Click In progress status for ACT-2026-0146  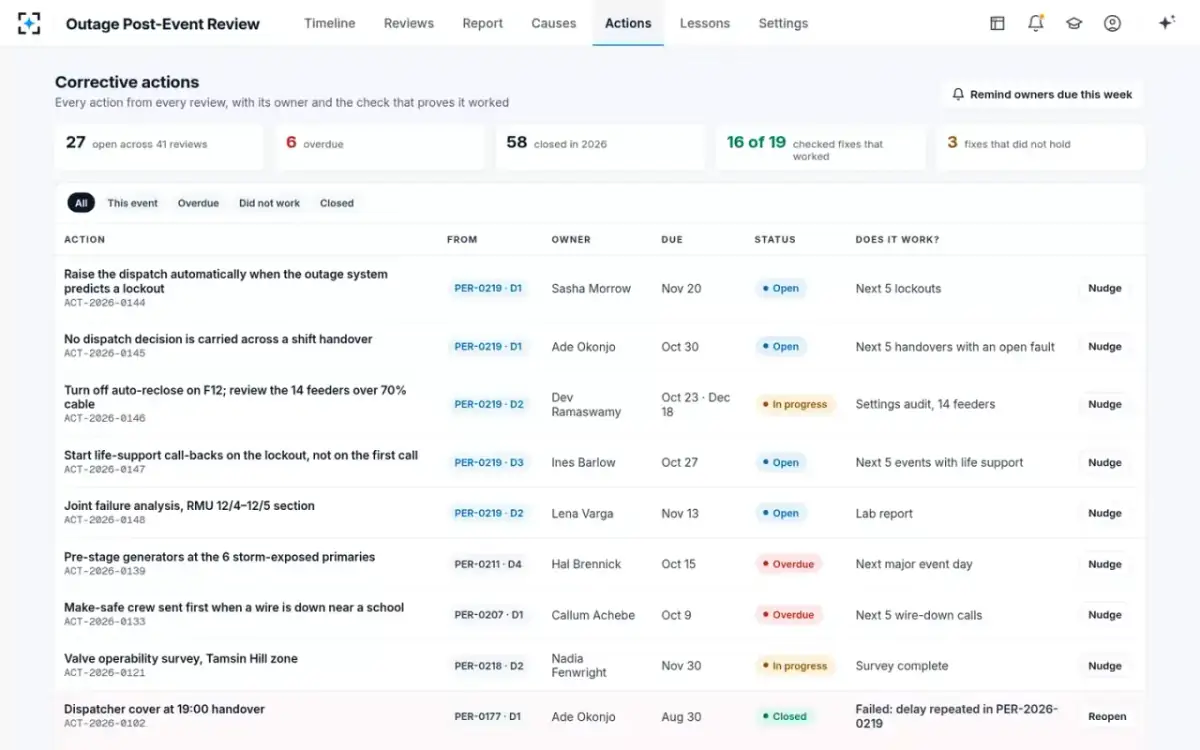coord(795,404)
